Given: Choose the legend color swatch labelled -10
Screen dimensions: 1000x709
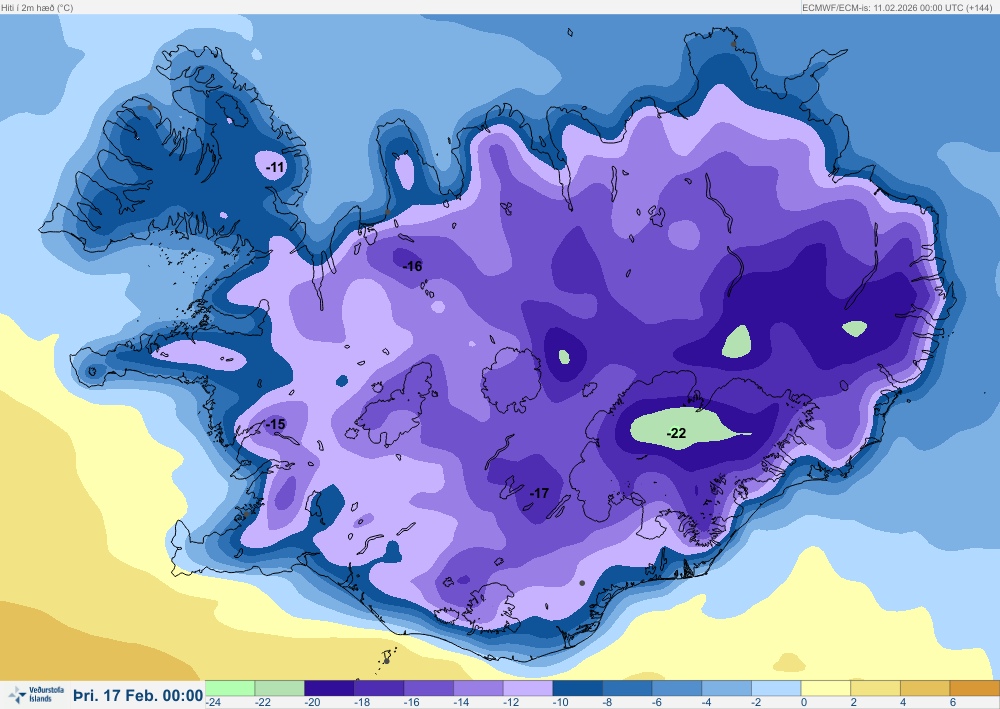Looking at the screenshot, I should [x=578, y=688].
